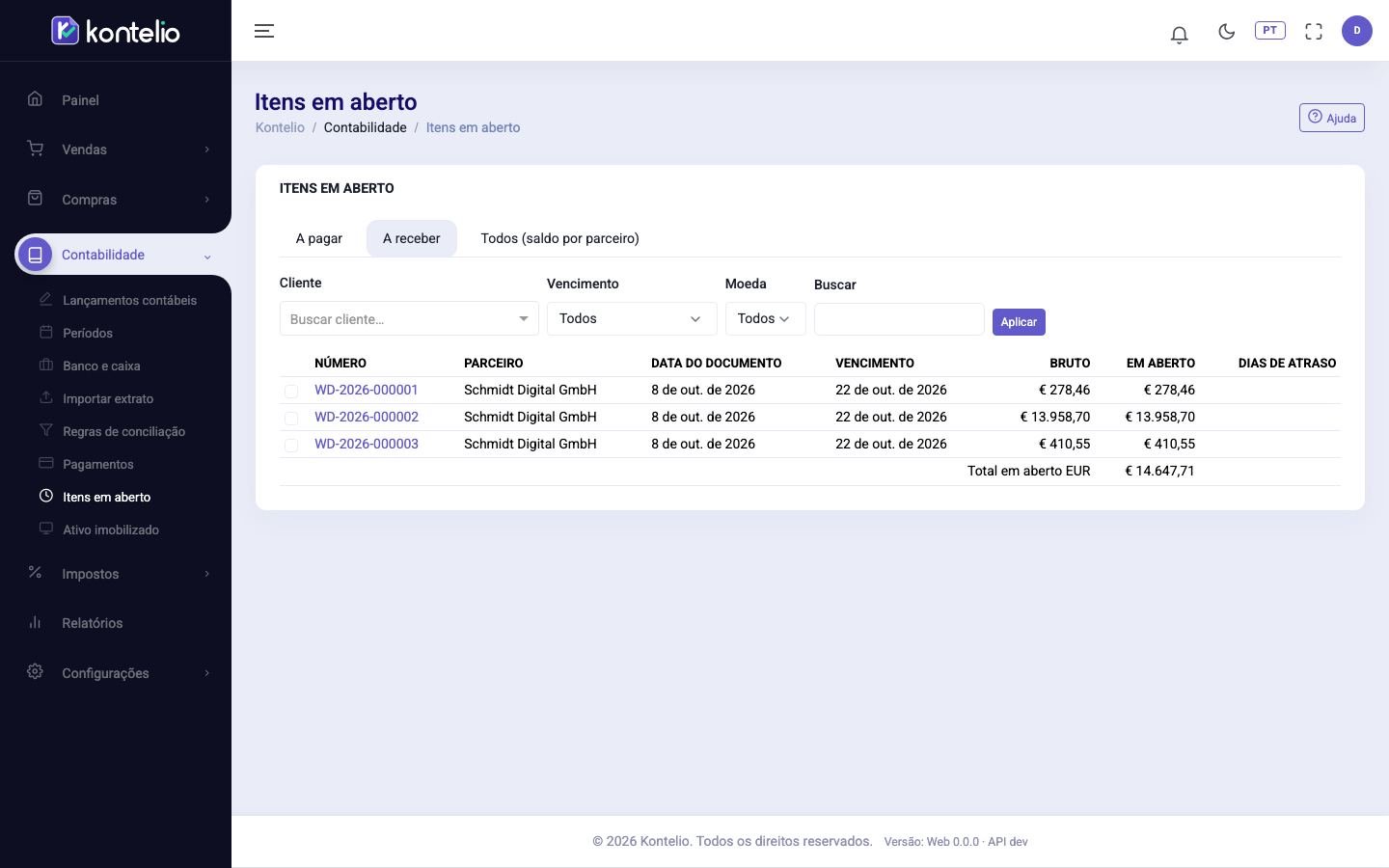Go to Kontelio breadcrumb link

pyautogui.click(x=280, y=127)
